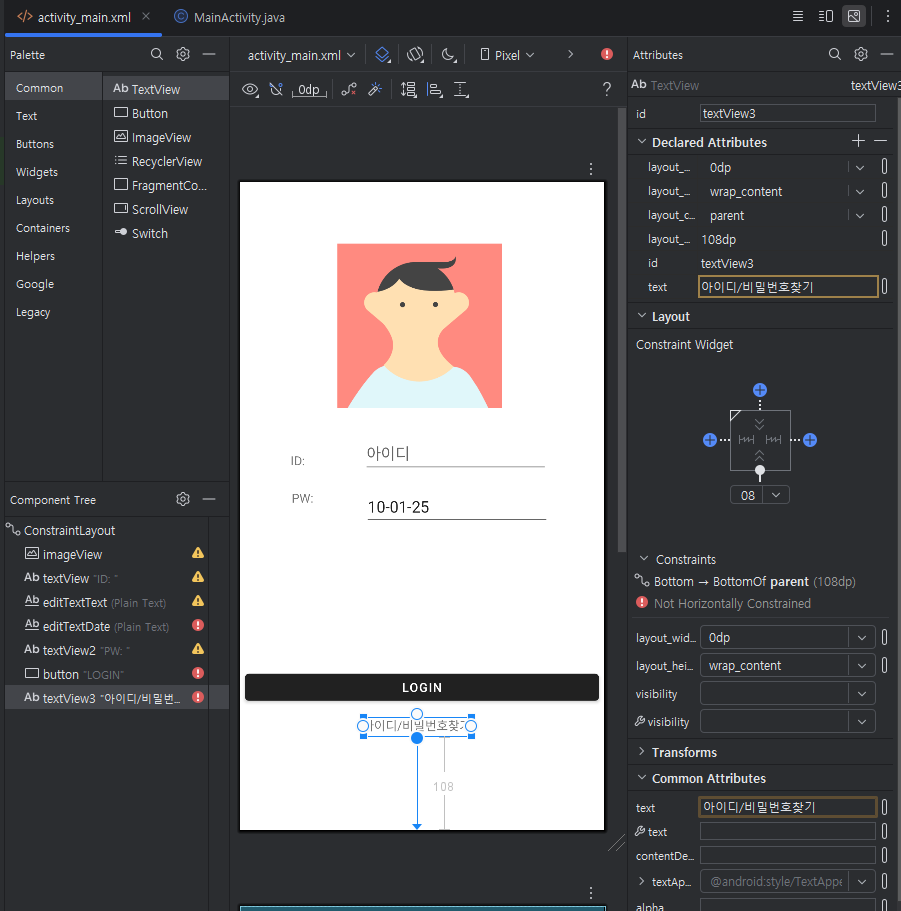Toggle the orientation for preview icon
This screenshot has height=911, width=901.
415,55
